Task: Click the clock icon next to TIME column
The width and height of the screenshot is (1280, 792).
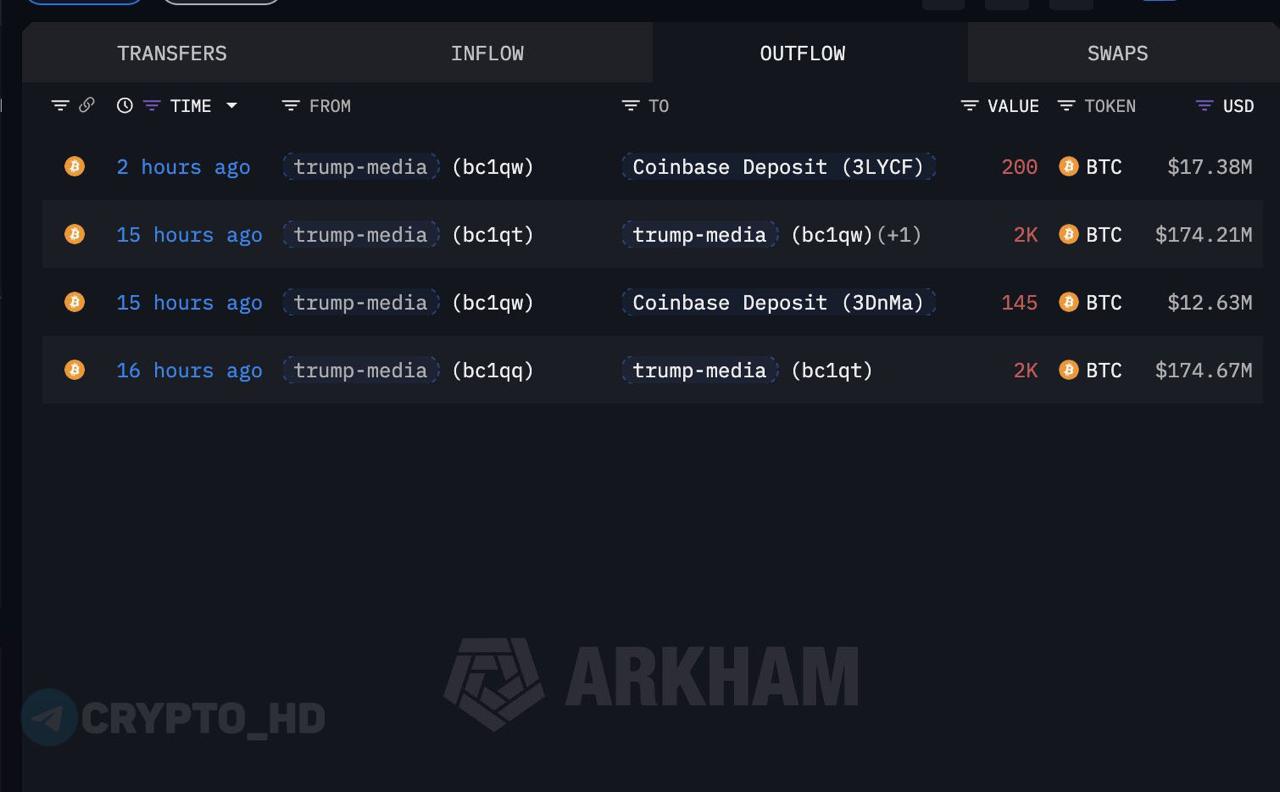Action: point(124,104)
